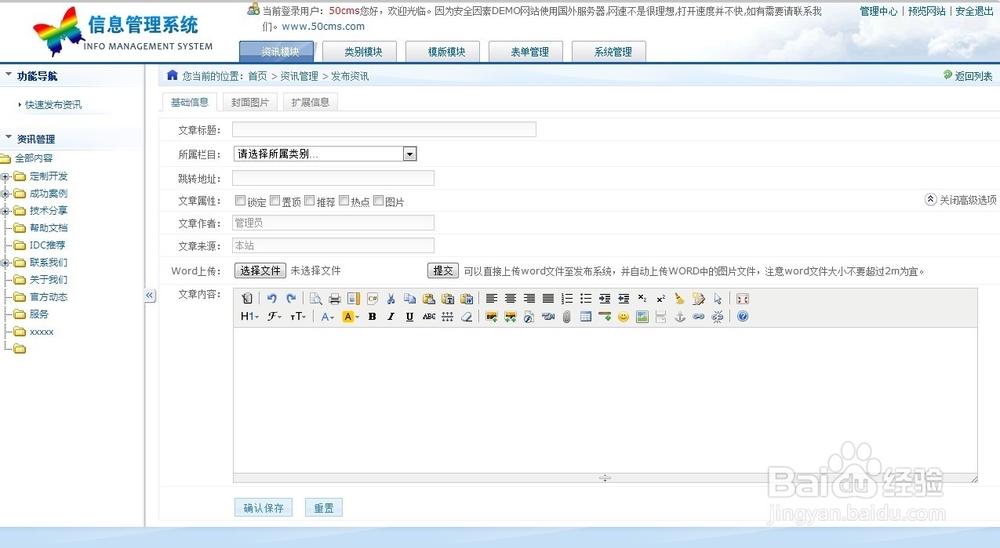This screenshot has width=1000, height=548.
Task: Click the 重置 reset button
Action: pyautogui.click(x=323, y=508)
